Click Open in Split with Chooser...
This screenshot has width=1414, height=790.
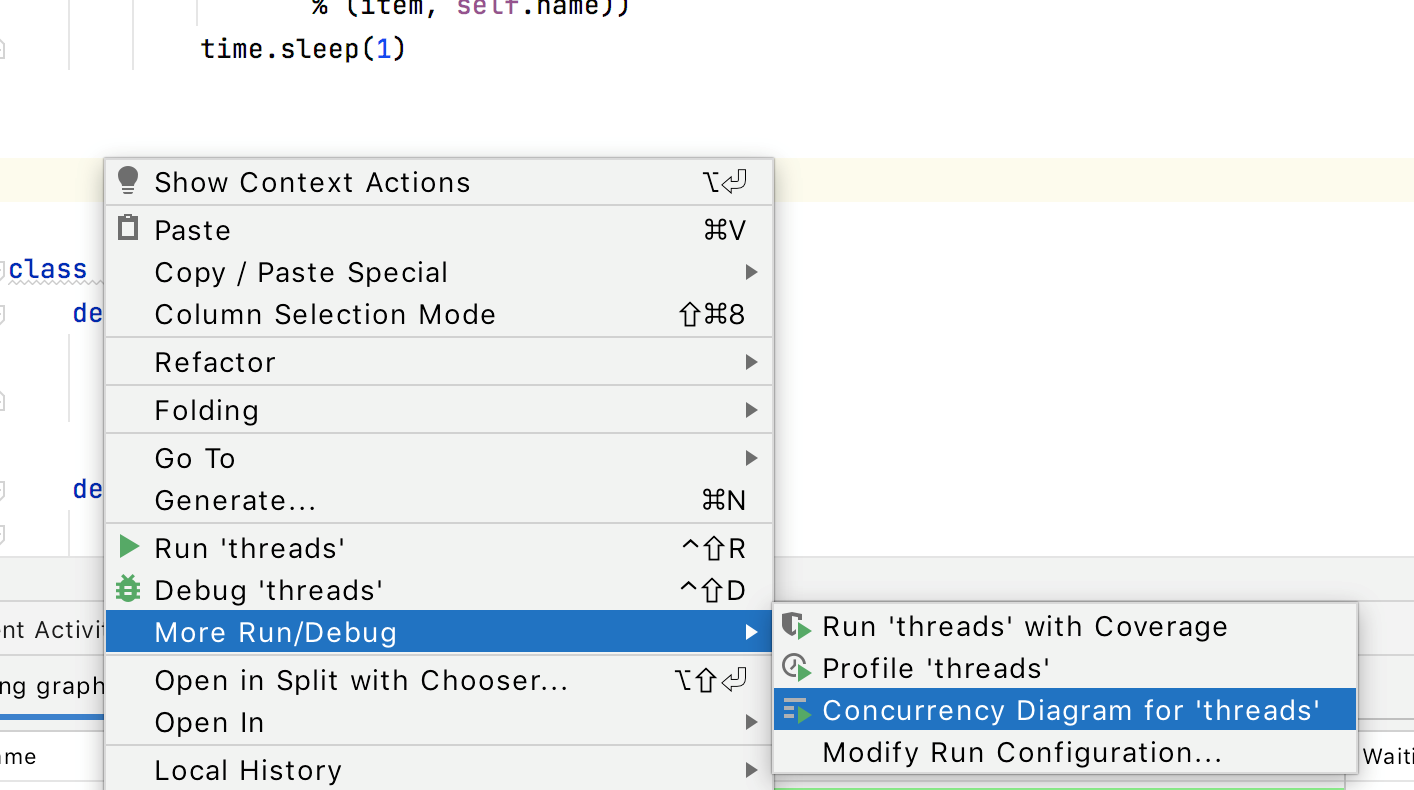(361, 680)
